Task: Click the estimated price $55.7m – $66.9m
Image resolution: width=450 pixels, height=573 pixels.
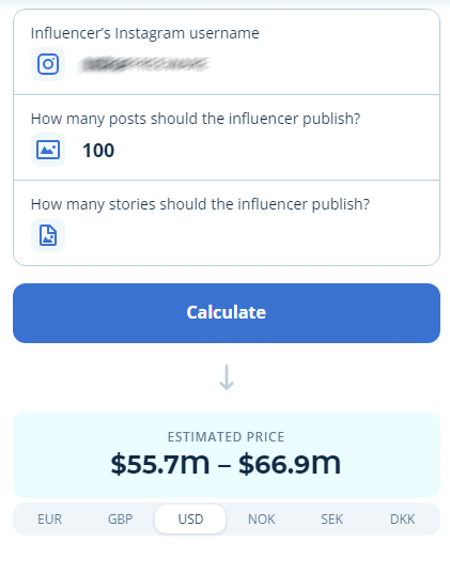Action: pos(226,464)
